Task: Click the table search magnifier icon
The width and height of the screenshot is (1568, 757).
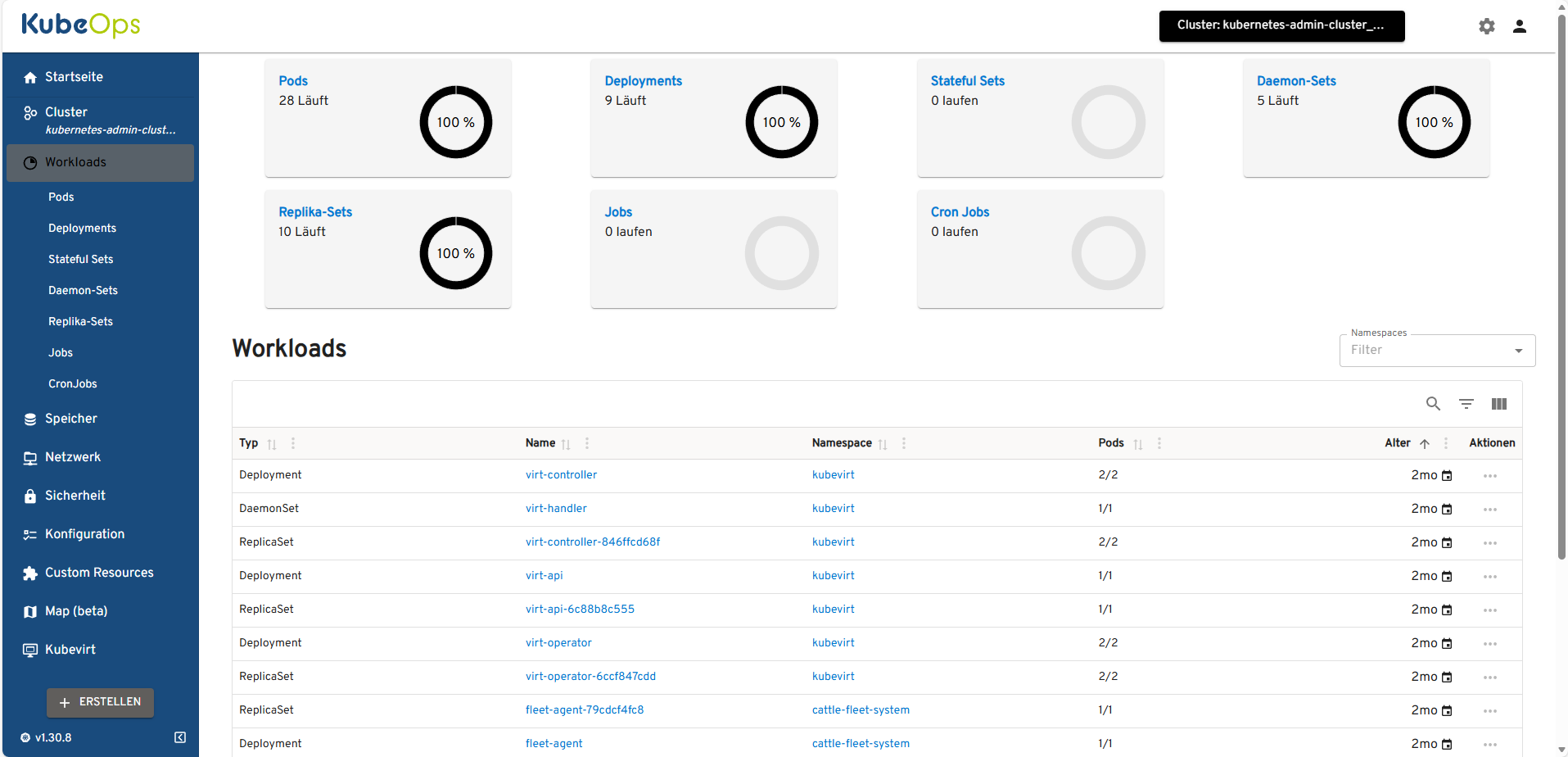Action: 1433,404
